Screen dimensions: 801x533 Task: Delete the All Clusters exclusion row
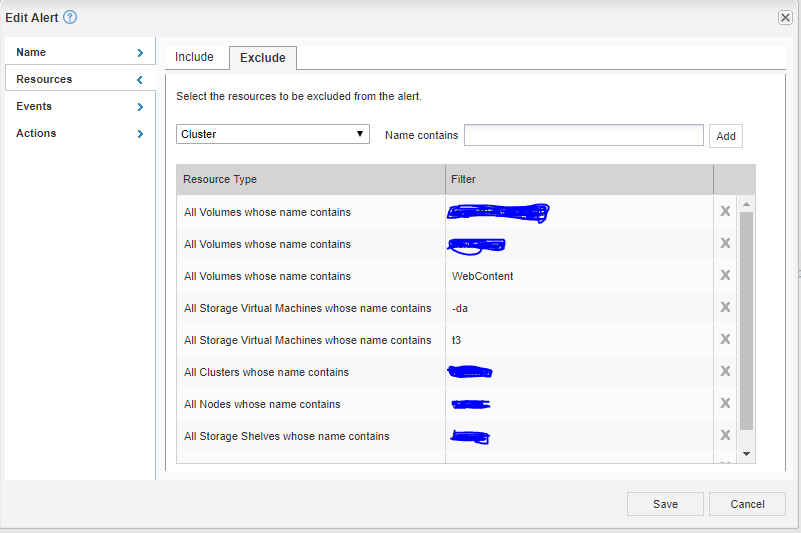[725, 371]
